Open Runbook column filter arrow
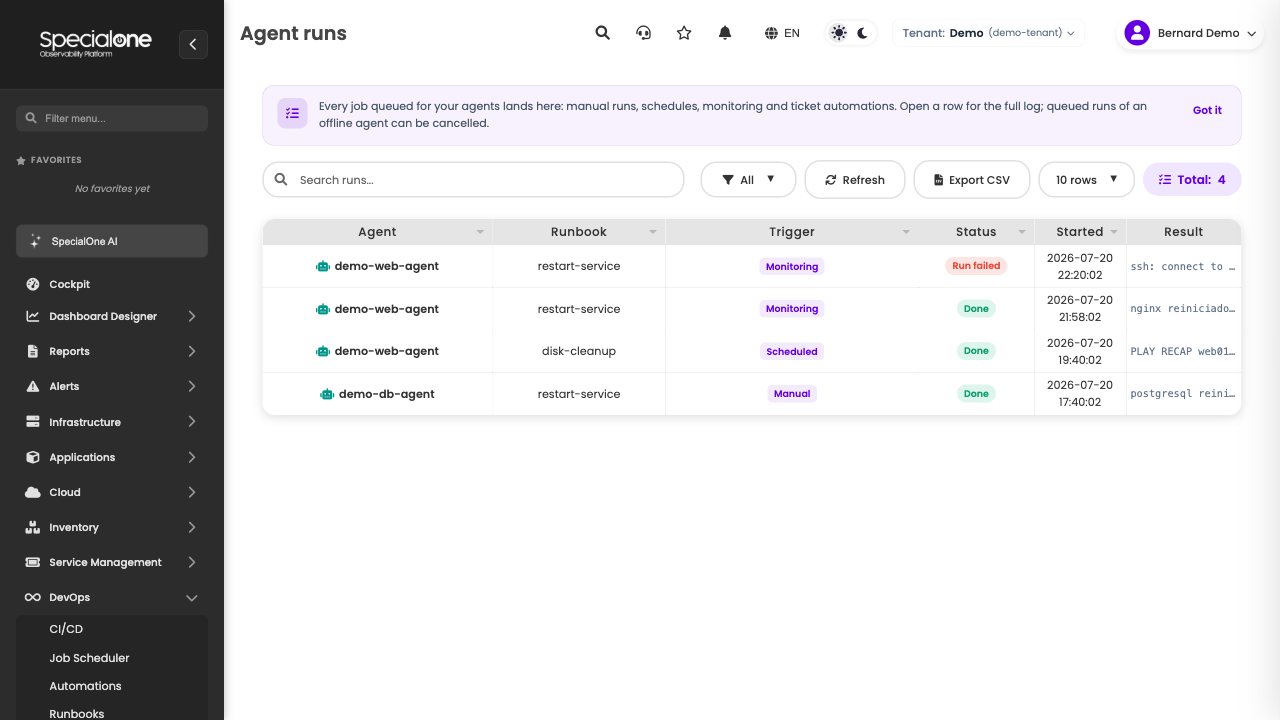Screen dimensions: 1280x720 653,232
